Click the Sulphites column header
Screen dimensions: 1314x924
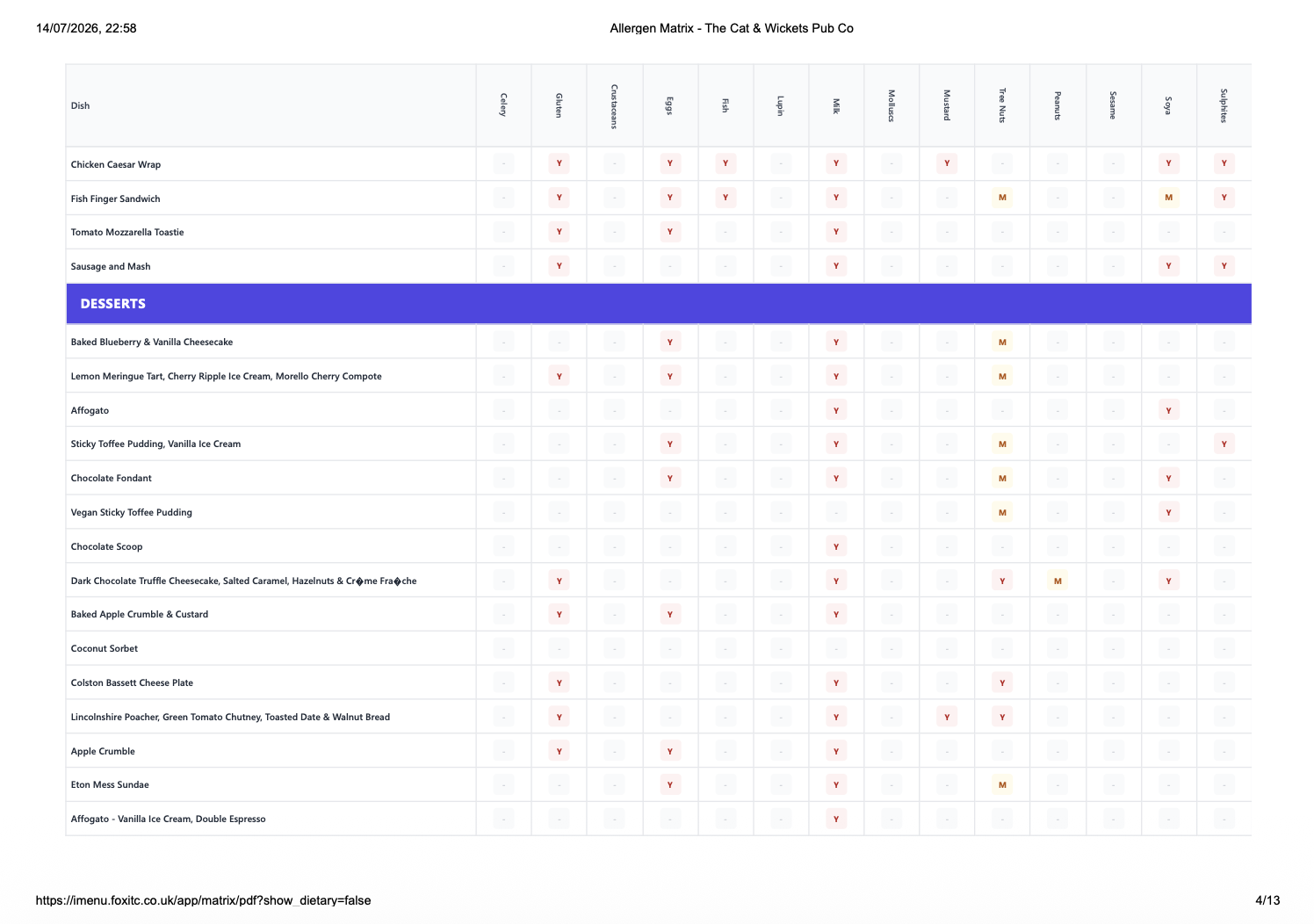(1224, 105)
